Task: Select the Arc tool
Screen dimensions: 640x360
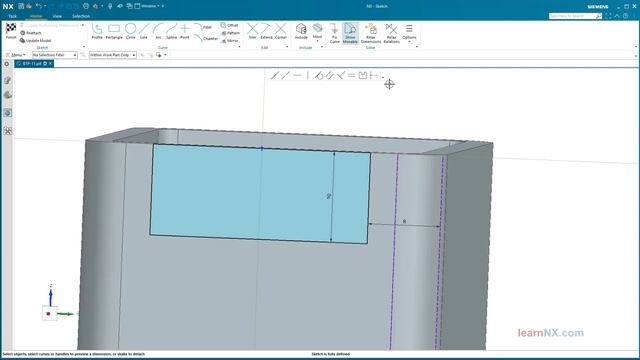Action: (x=158, y=31)
